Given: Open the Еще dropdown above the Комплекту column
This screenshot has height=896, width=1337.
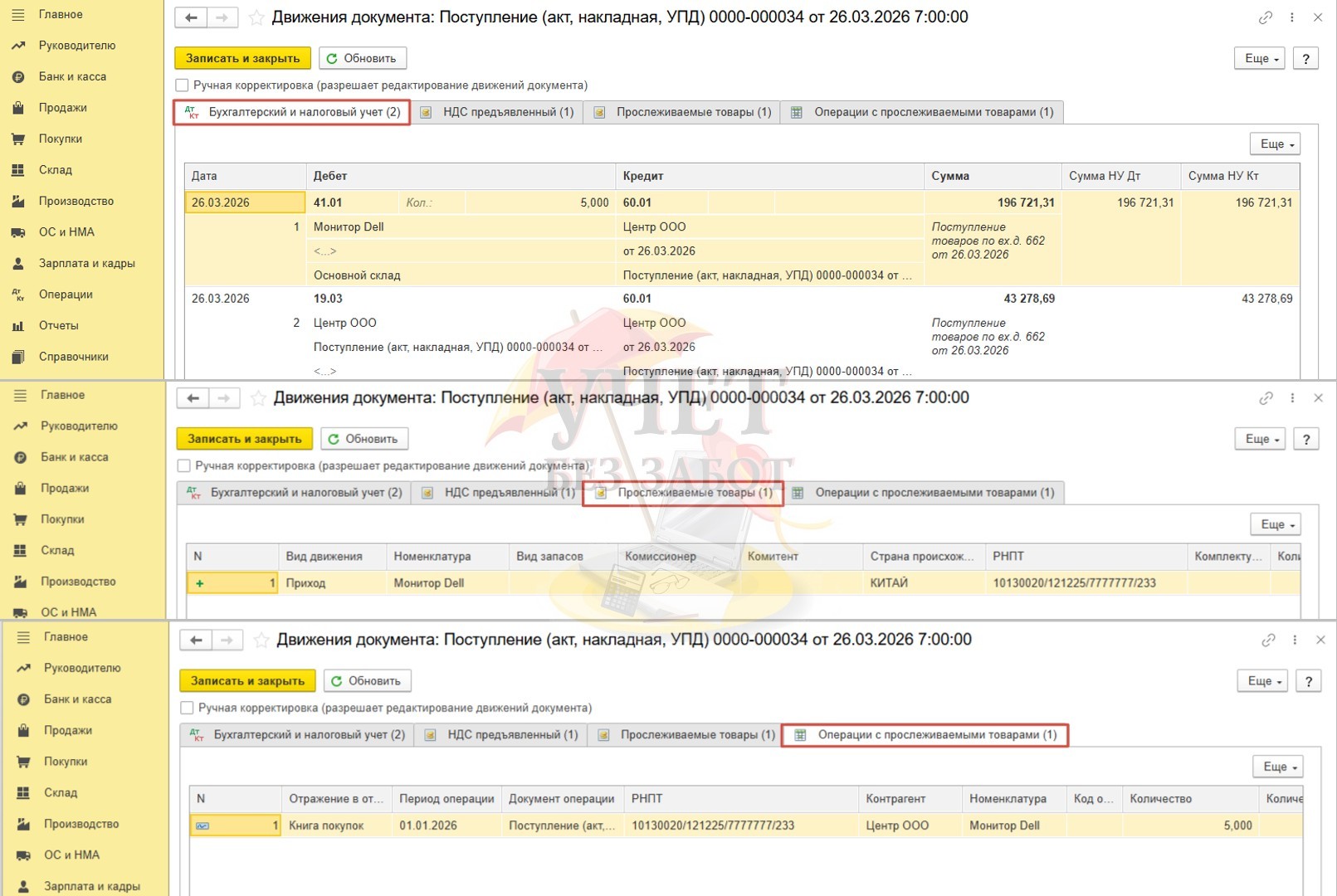Looking at the screenshot, I should [x=1276, y=524].
